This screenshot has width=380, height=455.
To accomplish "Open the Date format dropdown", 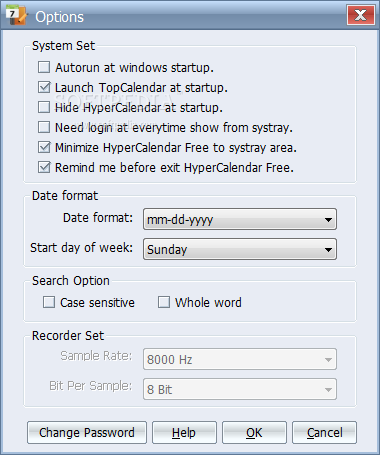I will [240, 219].
